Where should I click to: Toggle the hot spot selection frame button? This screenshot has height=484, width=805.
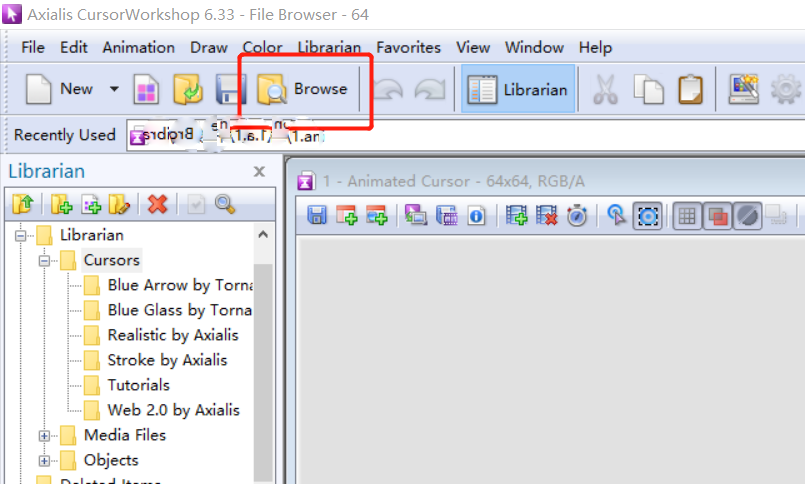[647, 216]
